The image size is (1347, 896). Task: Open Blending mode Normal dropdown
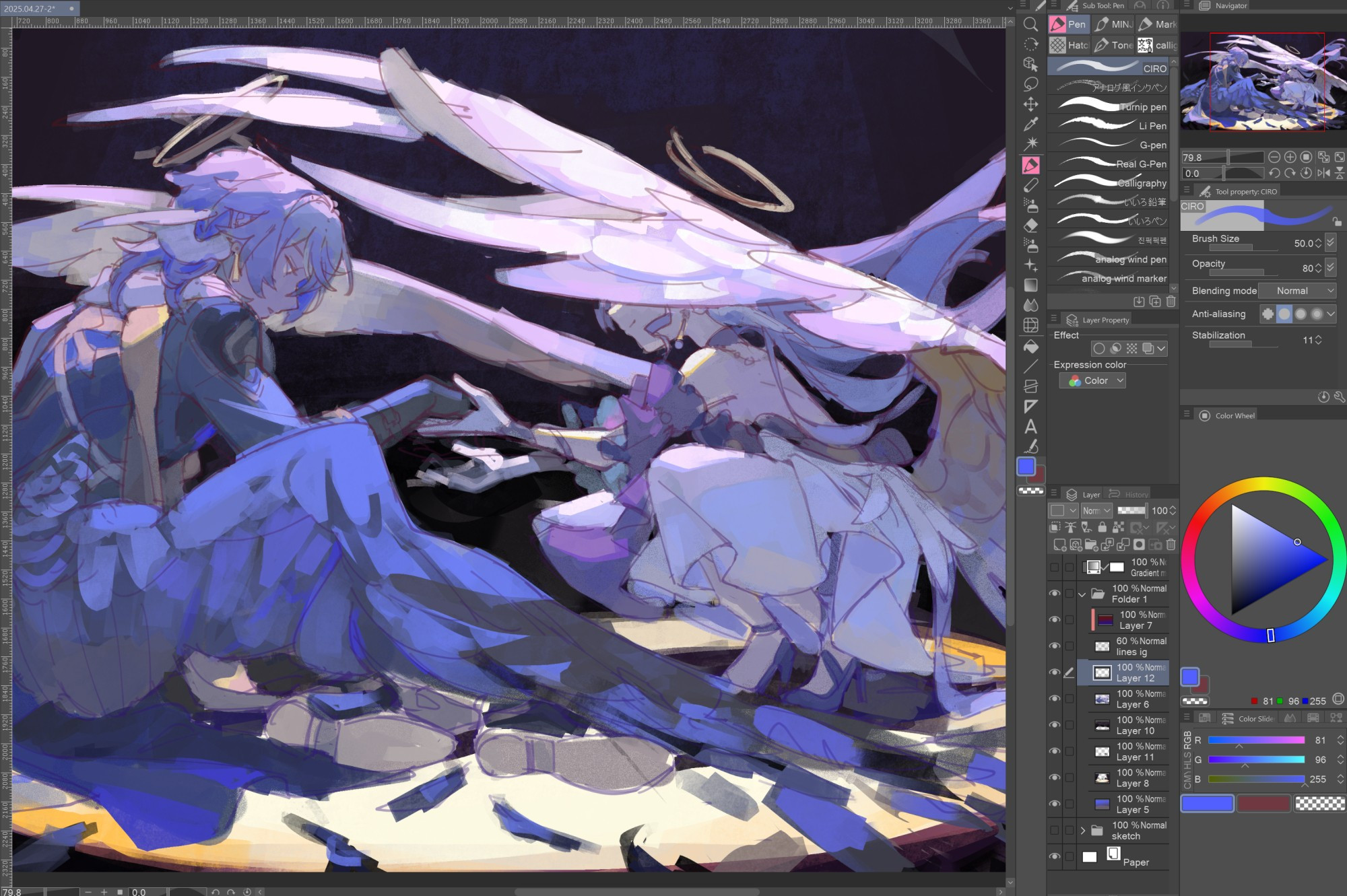[1296, 291]
